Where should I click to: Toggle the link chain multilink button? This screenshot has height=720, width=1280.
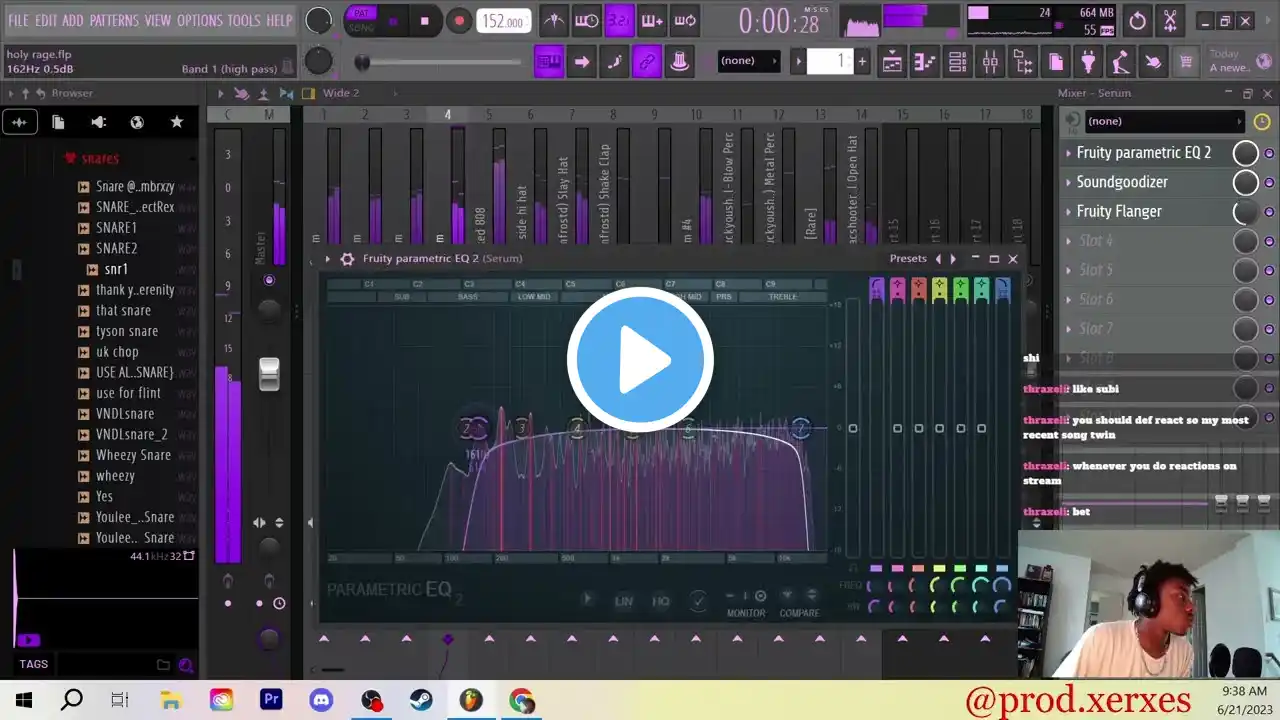click(x=647, y=62)
